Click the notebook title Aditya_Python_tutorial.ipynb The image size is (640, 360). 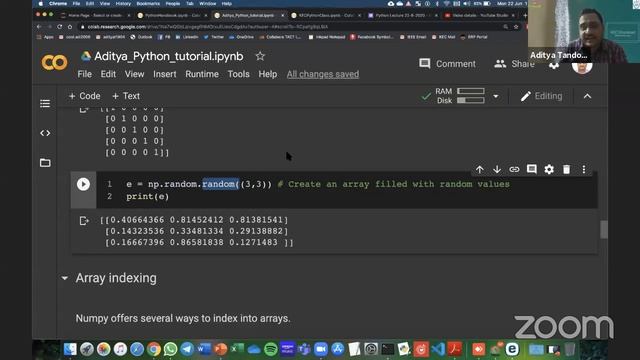pyautogui.click(x=169, y=56)
